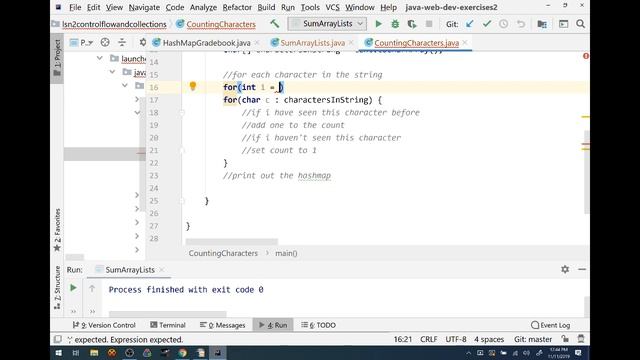Show Git history clock icon
Viewport: 640px width, 360px height.
[x=504, y=24]
